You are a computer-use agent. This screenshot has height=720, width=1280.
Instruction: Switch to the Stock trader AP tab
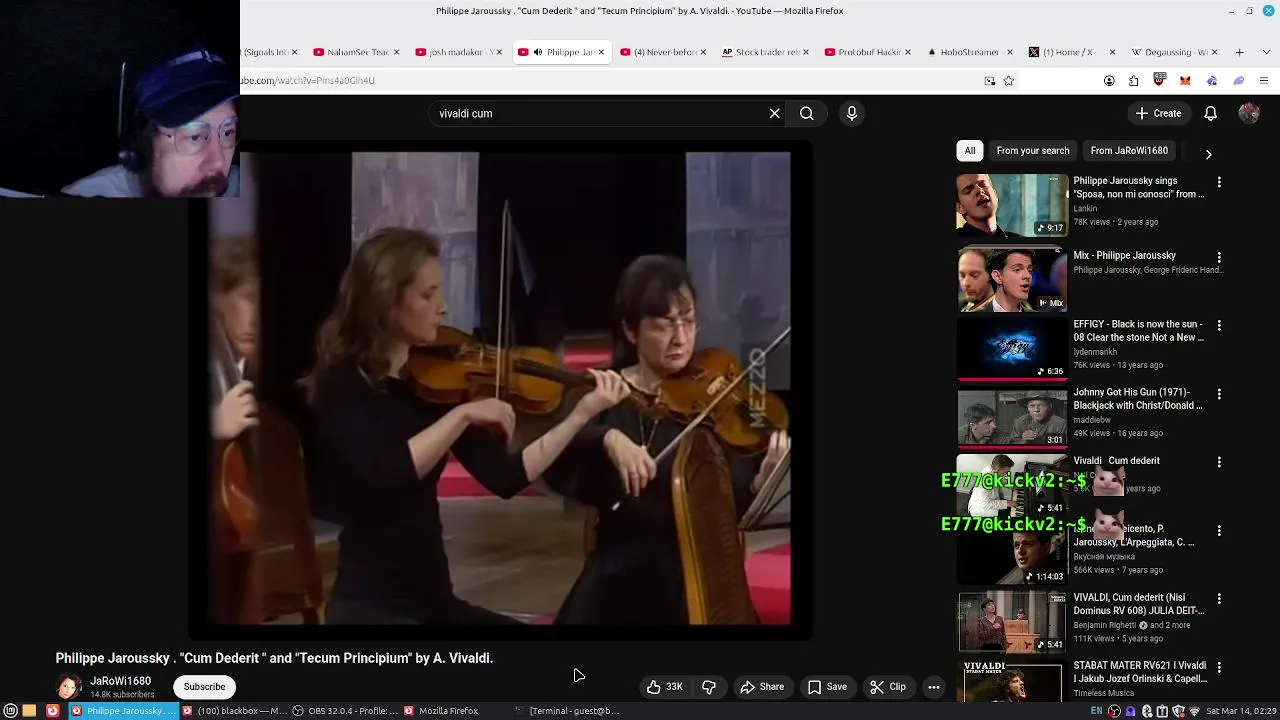coord(767,52)
